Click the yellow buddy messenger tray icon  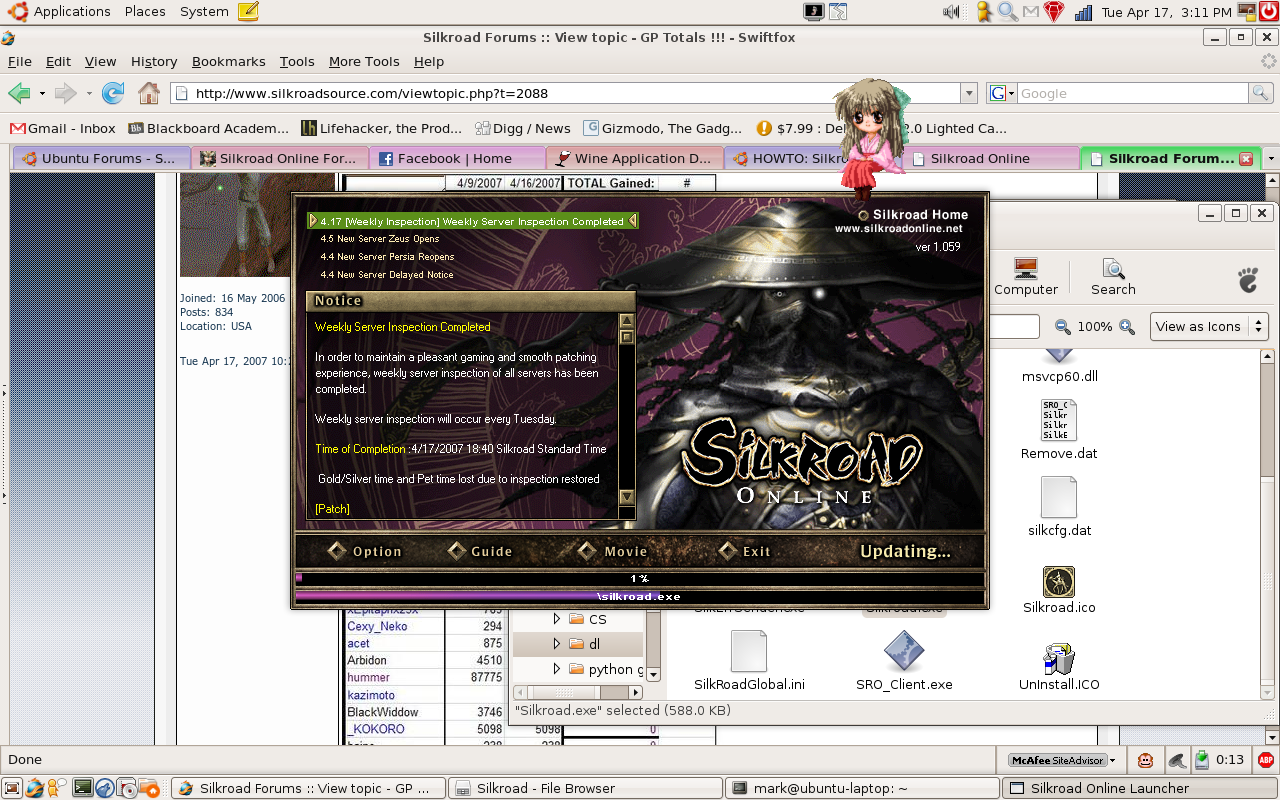(x=984, y=12)
